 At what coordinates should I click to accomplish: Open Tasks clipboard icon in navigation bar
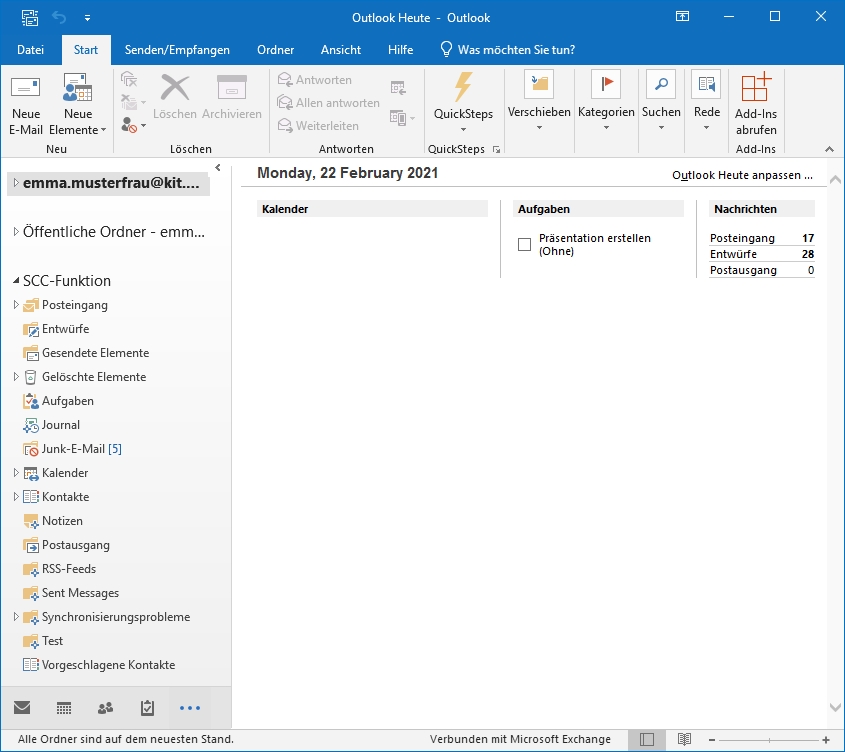(x=147, y=708)
